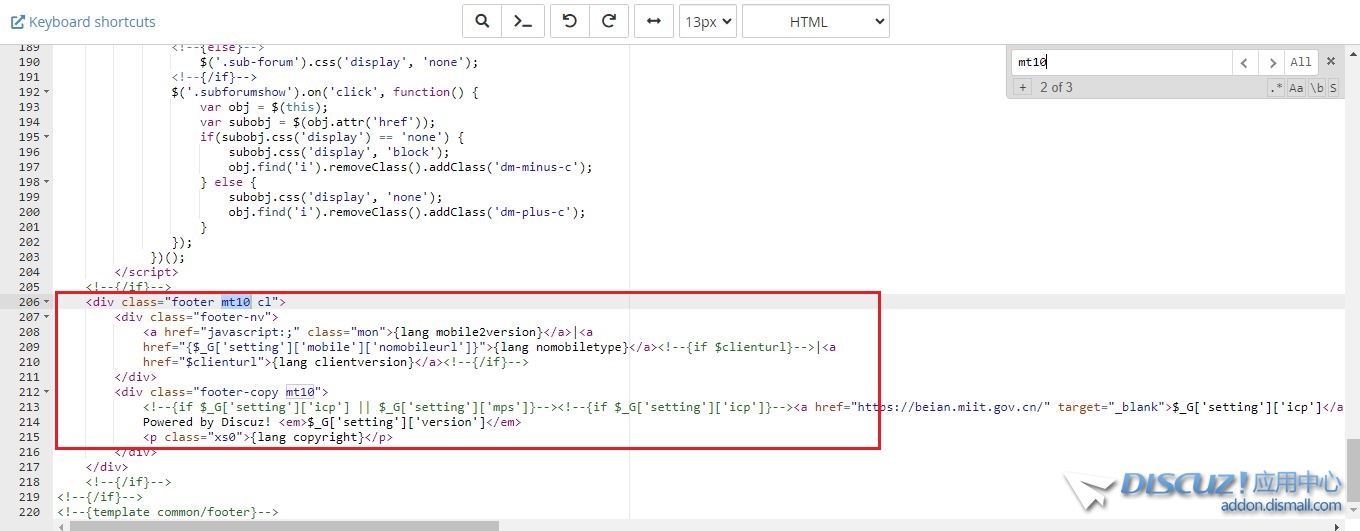The image size is (1360, 531).
Task: Toggle RegExp search option (.*)
Action: click(1276, 88)
